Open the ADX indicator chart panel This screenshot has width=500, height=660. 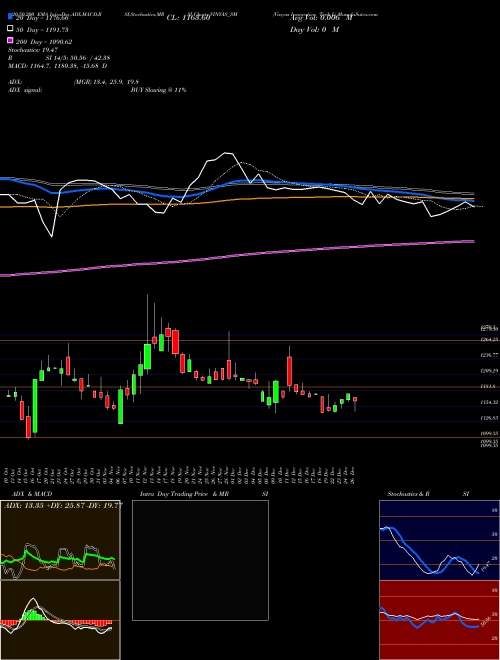pyautogui.click(x=60, y=540)
